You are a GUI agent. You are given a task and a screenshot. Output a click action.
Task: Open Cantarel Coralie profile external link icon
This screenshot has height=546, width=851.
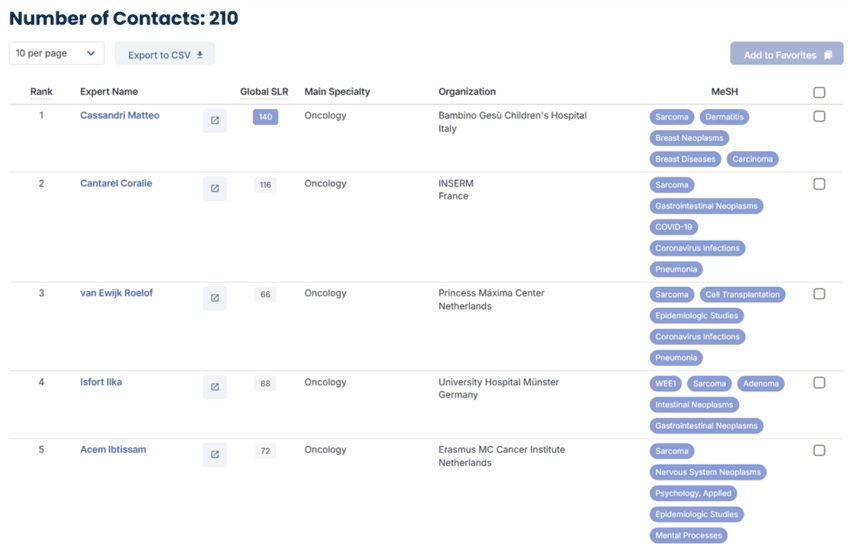pos(214,188)
